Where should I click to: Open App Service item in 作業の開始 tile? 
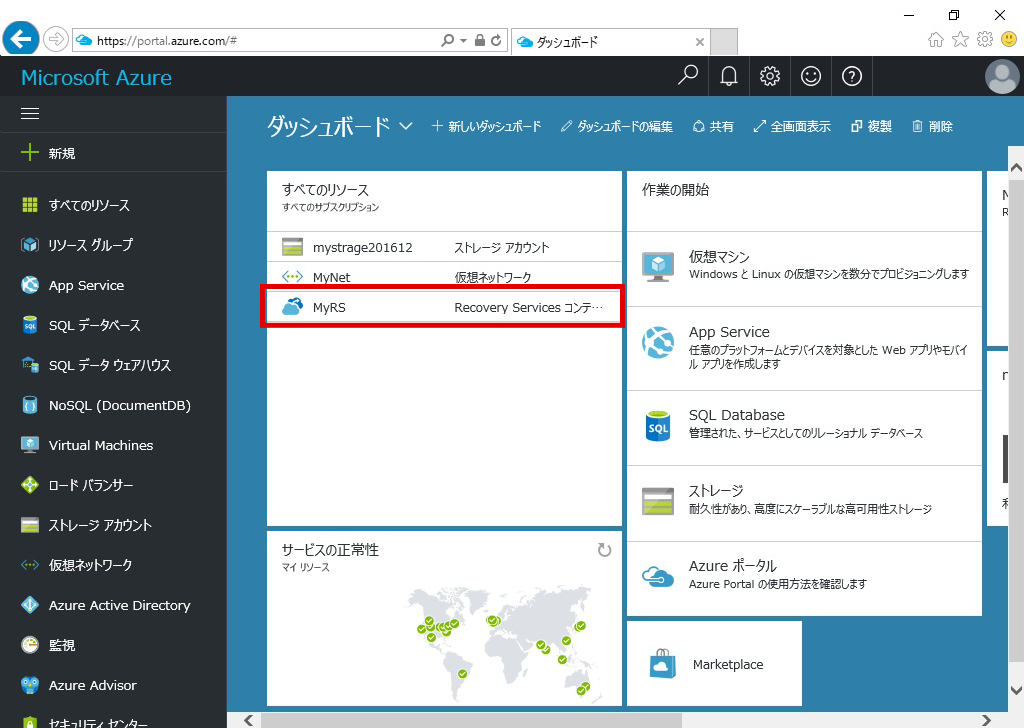tap(804, 349)
